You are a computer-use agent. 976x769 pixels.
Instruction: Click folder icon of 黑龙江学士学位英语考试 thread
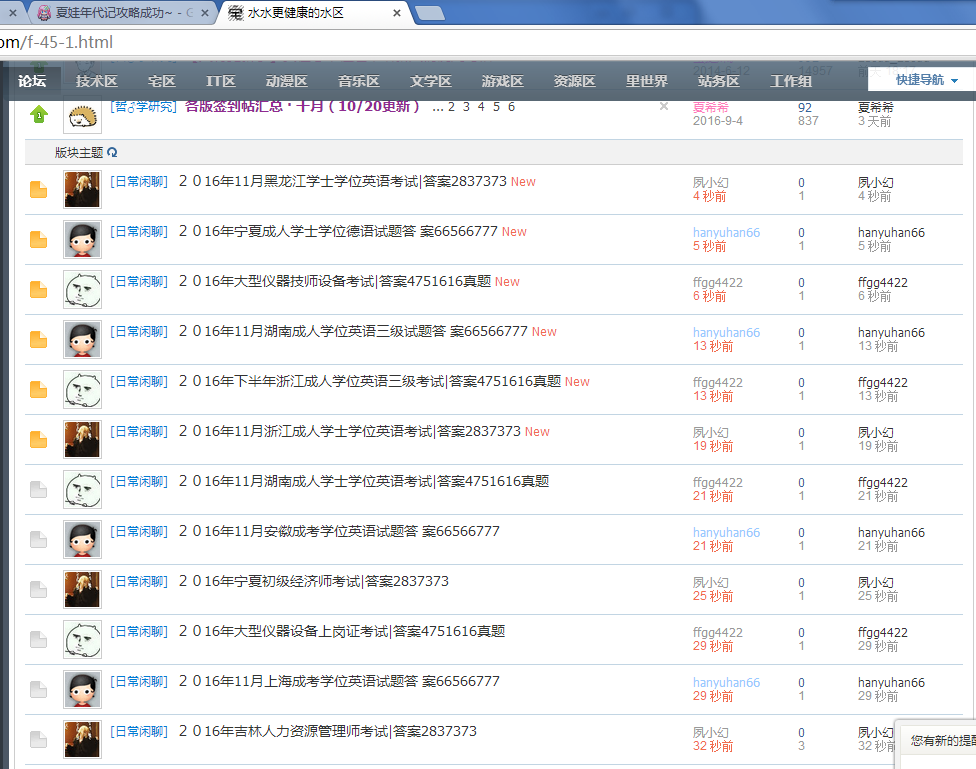[x=39, y=190]
